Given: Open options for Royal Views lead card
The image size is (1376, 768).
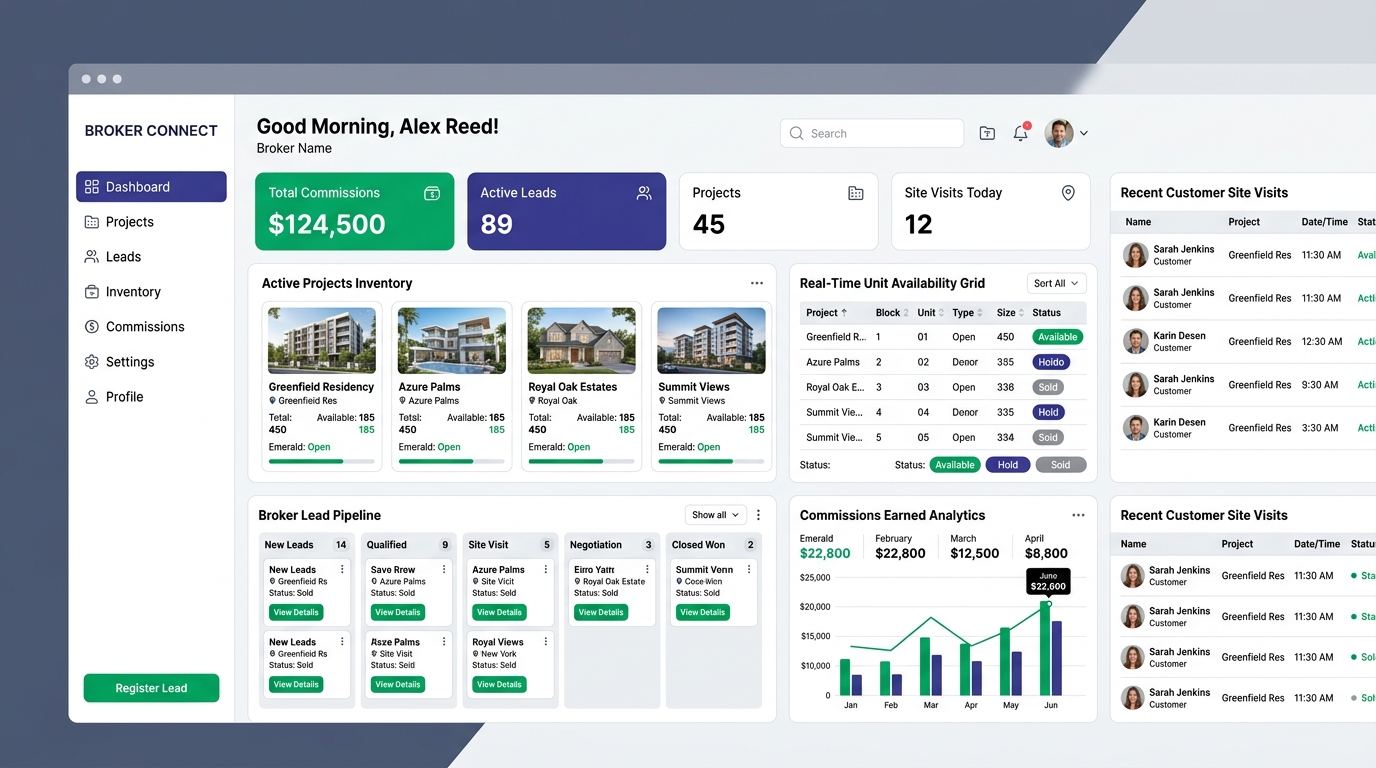Looking at the screenshot, I should 546,642.
